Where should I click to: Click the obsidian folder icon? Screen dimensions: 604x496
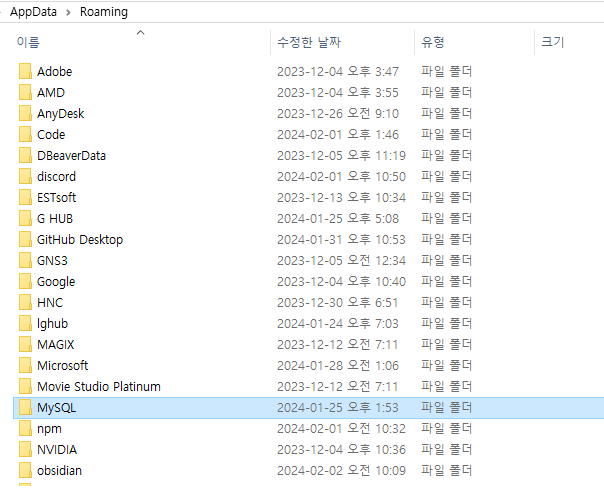tap(25, 470)
